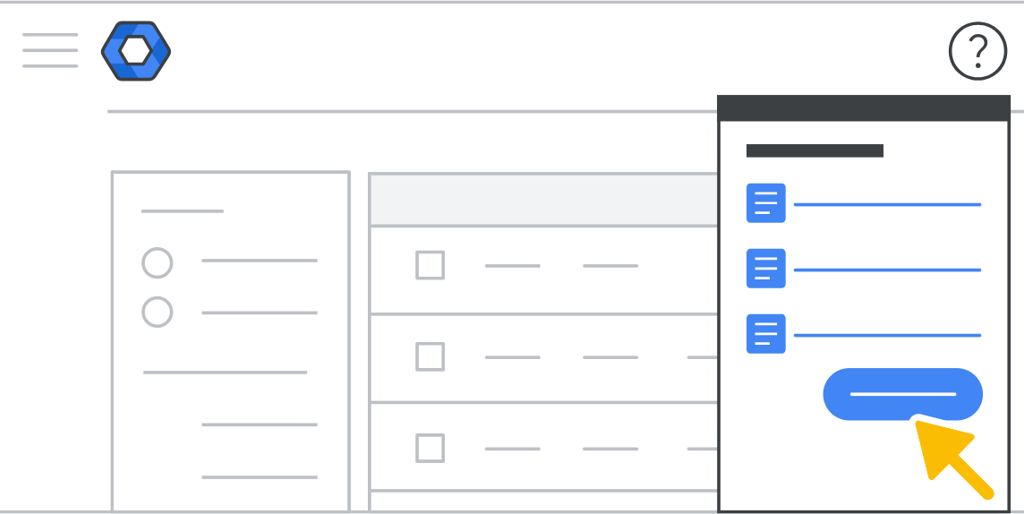1024x514 pixels.
Task: Click the first blue document icon
Action: click(x=766, y=203)
